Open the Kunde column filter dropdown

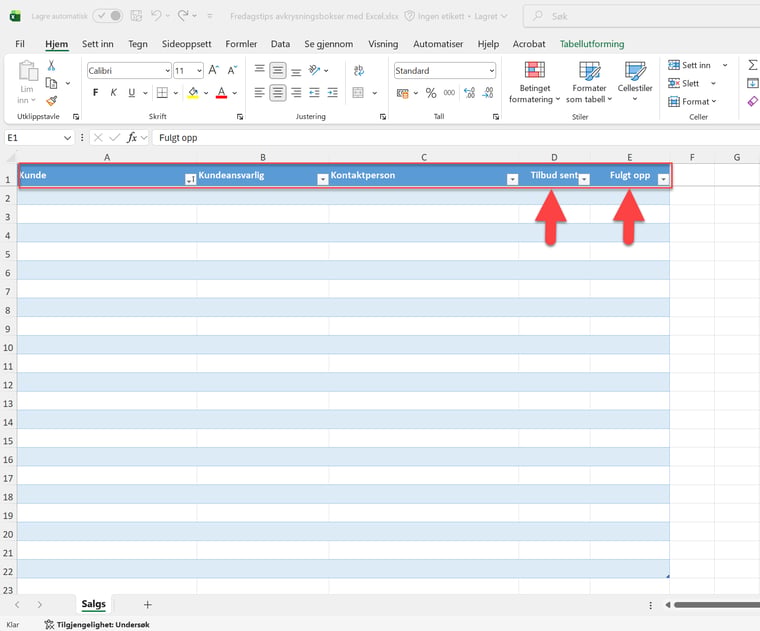[190, 179]
